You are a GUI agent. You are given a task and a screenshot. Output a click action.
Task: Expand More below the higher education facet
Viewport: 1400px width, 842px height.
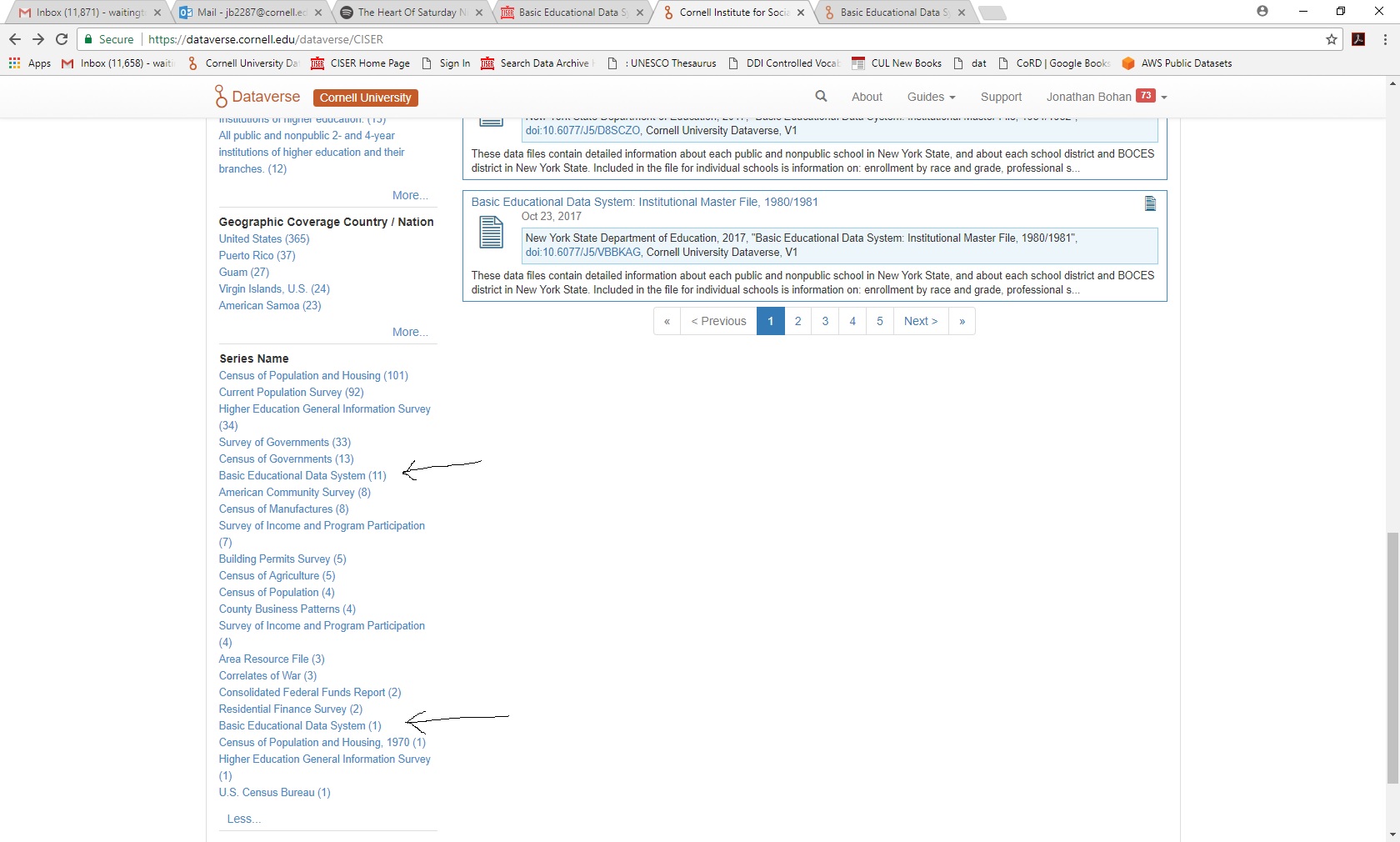[410, 195]
